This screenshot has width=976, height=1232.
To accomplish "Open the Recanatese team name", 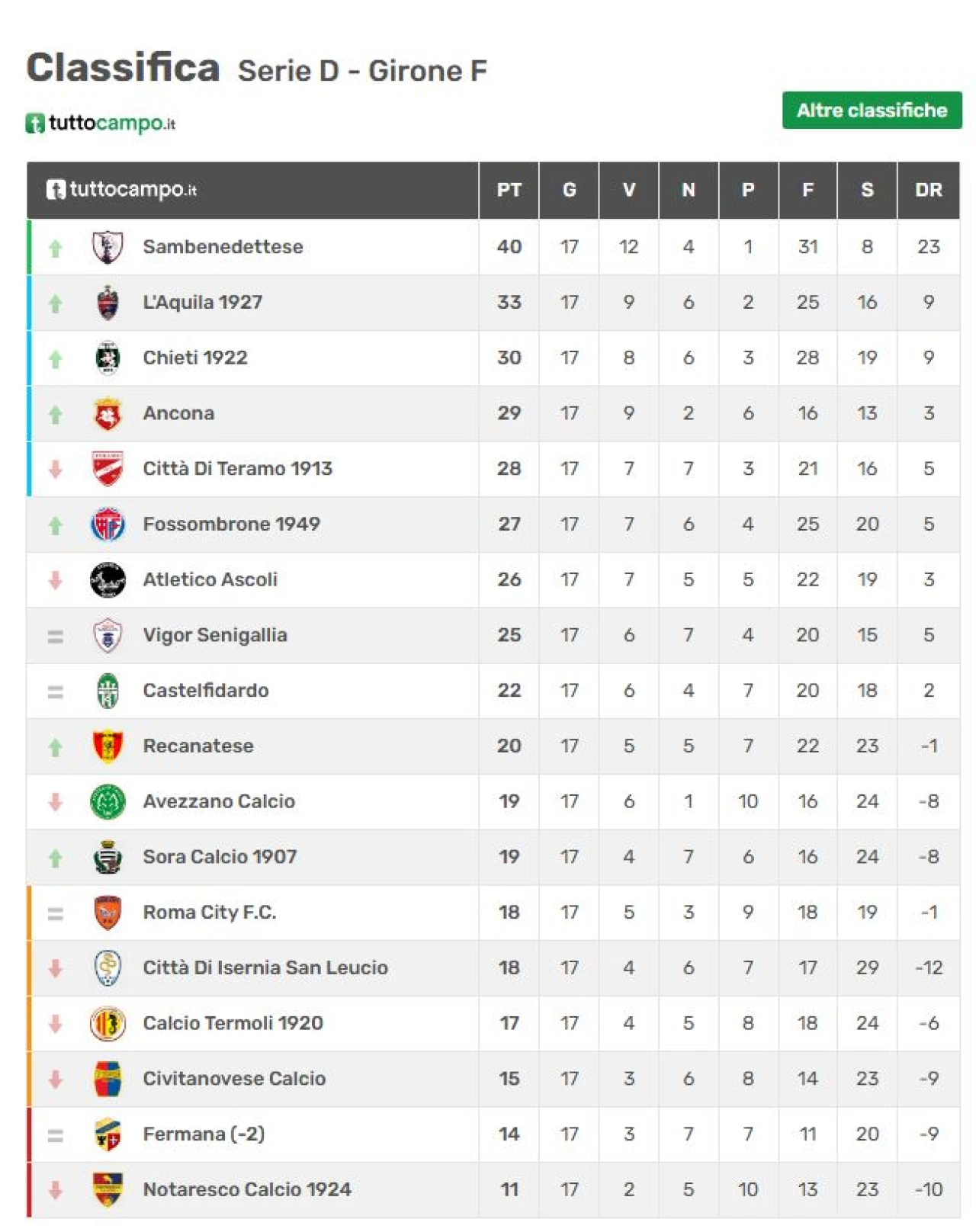I will pos(198,746).
